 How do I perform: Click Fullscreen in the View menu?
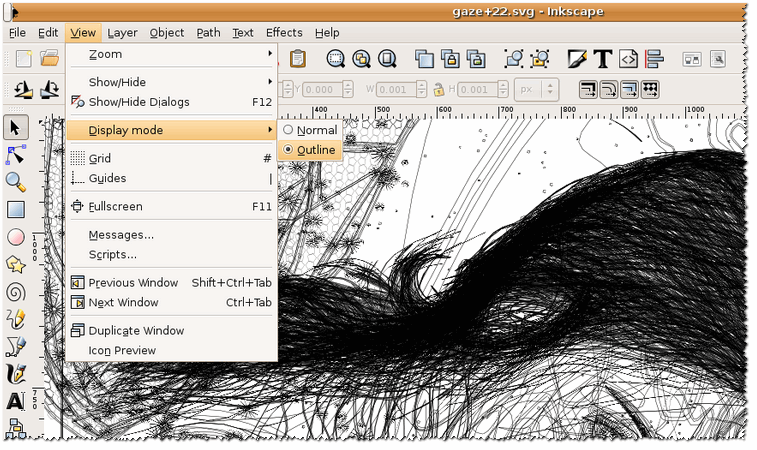click(x=115, y=207)
